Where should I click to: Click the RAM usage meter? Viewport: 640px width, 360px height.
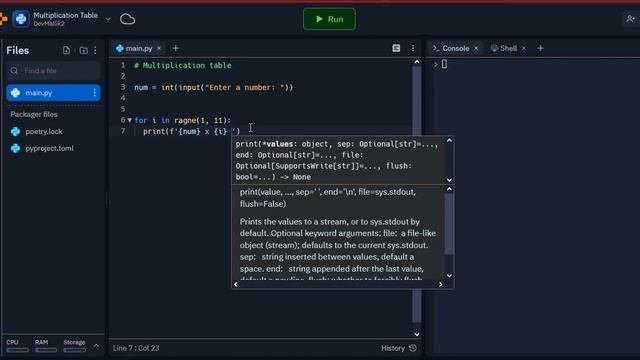[x=46, y=345]
